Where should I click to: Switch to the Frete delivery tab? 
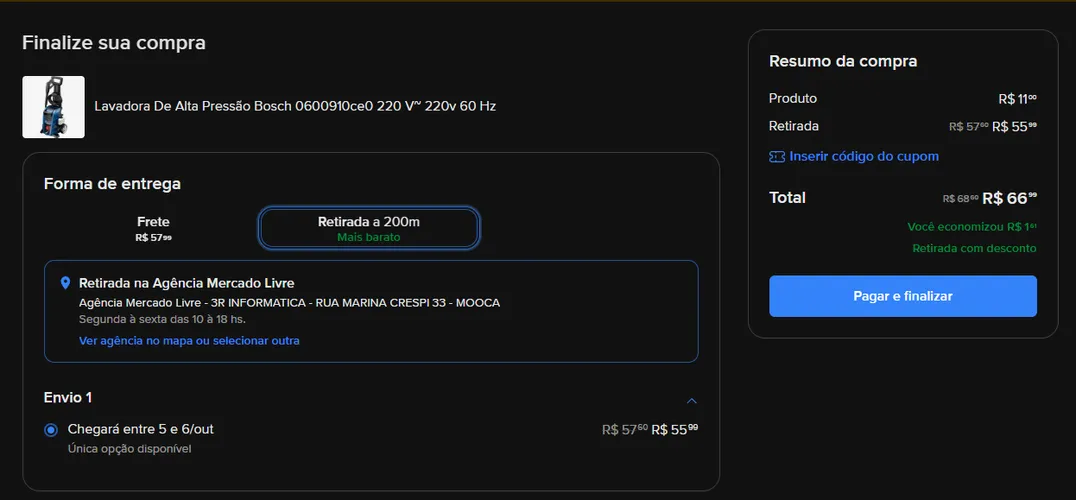coord(153,228)
